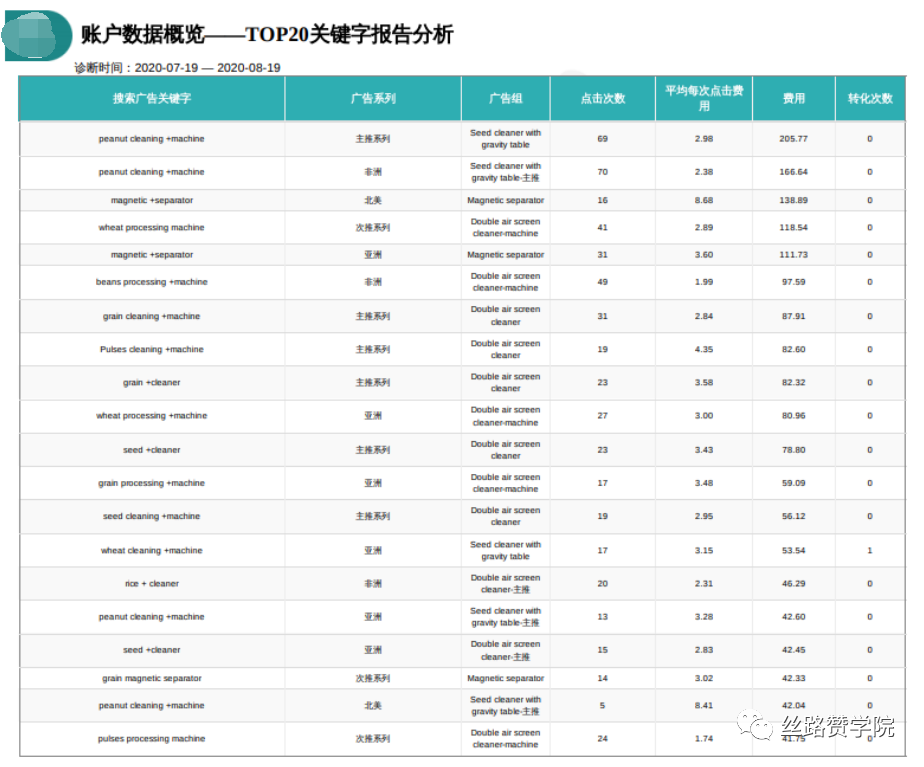Image resolution: width=924 pixels, height=767 pixels.
Task: Click the keyword grain magnetic separator
Action: coord(151,678)
